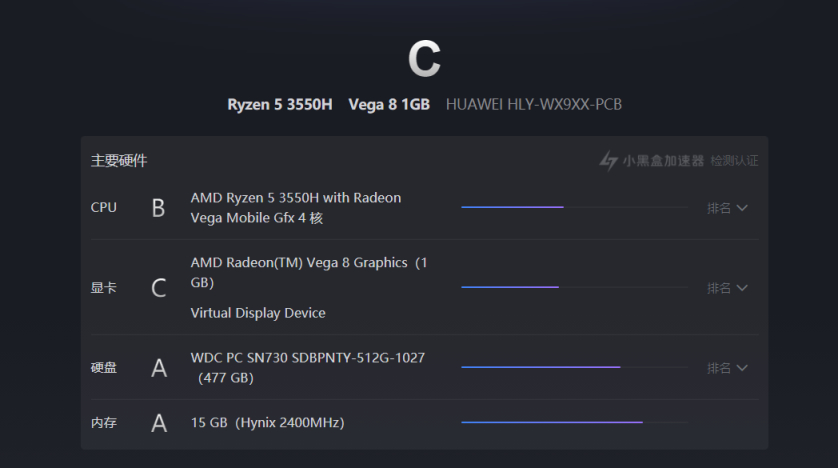Click the CPU grade B badge

158,208
